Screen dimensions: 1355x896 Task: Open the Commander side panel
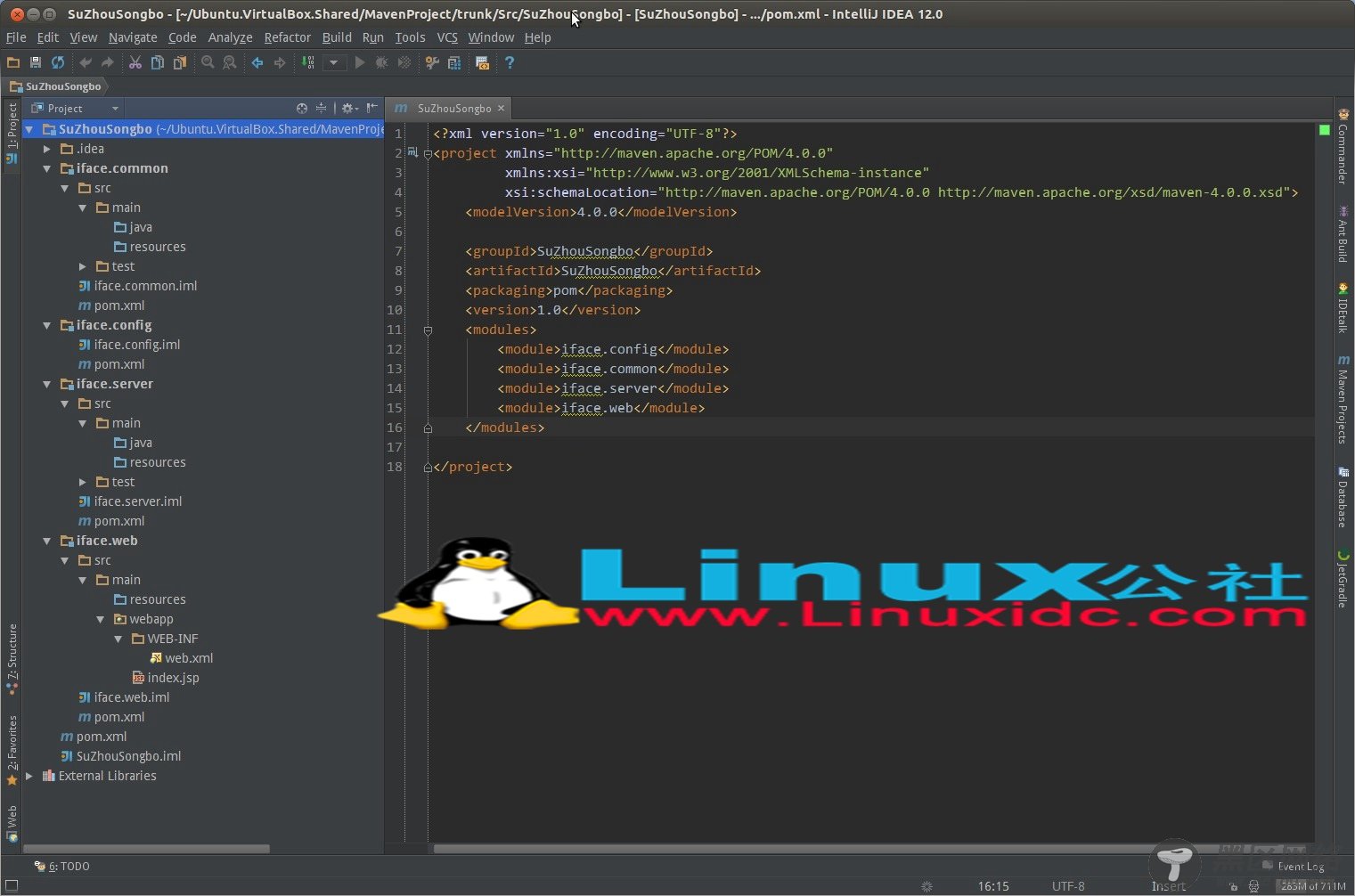(x=1343, y=147)
